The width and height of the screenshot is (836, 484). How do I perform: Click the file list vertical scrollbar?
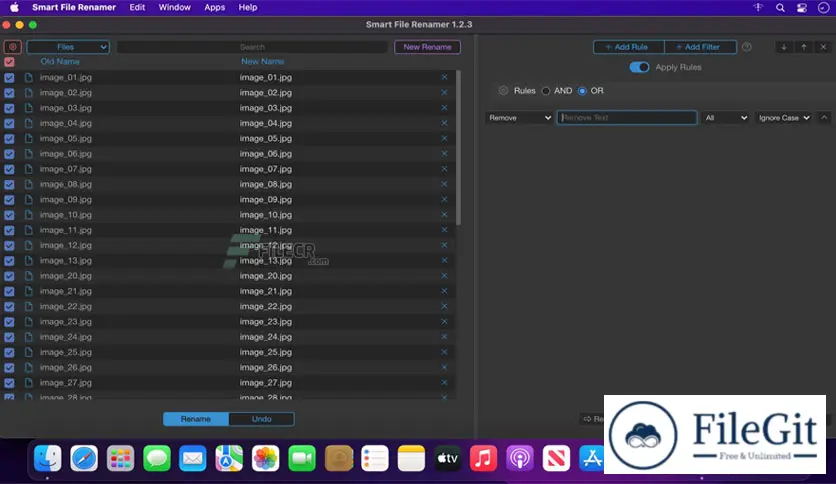point(459,148)
